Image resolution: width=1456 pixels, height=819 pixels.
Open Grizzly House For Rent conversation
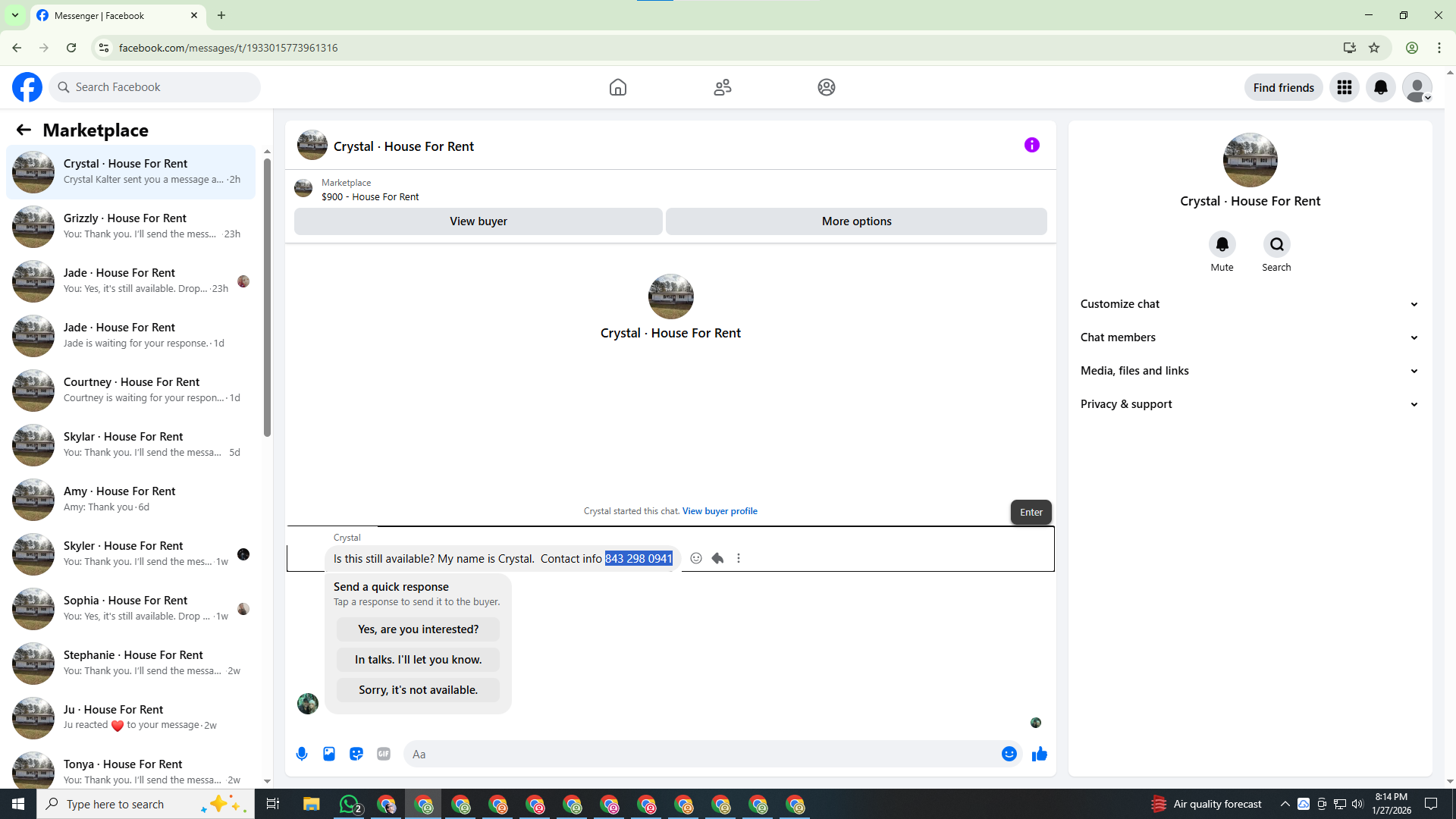tap(131, 226)
